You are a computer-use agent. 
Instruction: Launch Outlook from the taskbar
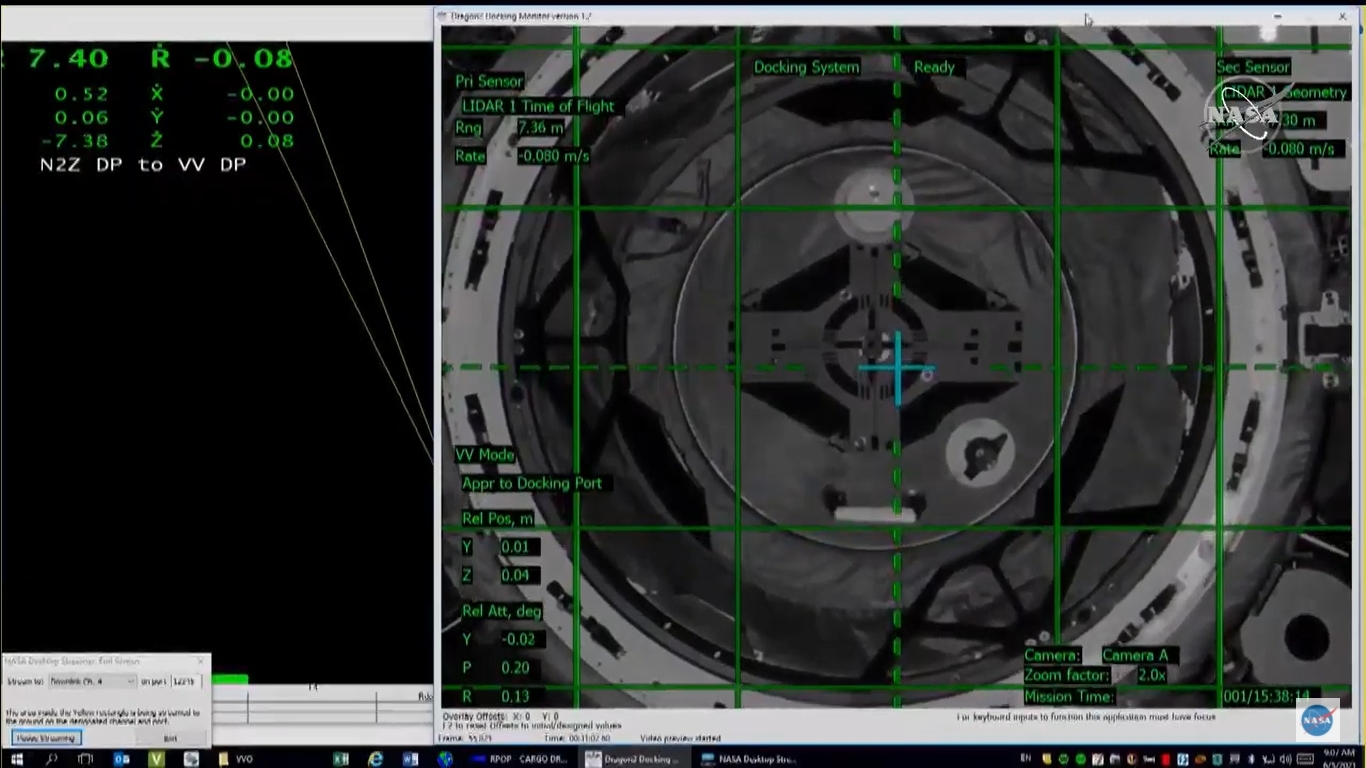(121, 759)
